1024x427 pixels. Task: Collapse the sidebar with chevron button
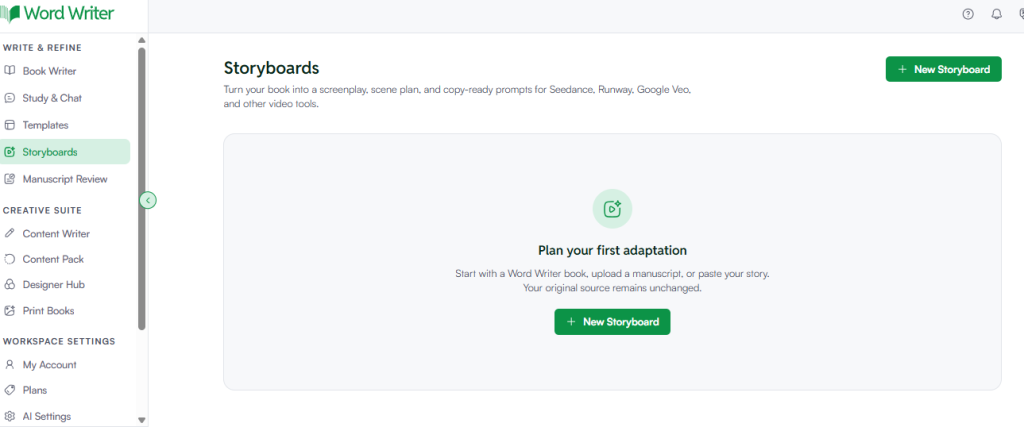[x=148, y=200]
